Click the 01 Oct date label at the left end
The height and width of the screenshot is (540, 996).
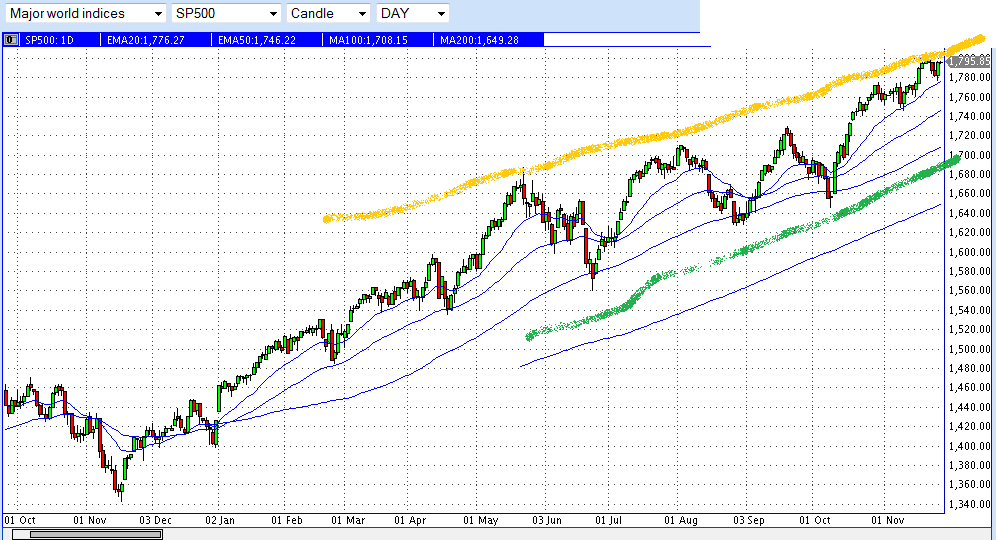(x=20, y=520)
